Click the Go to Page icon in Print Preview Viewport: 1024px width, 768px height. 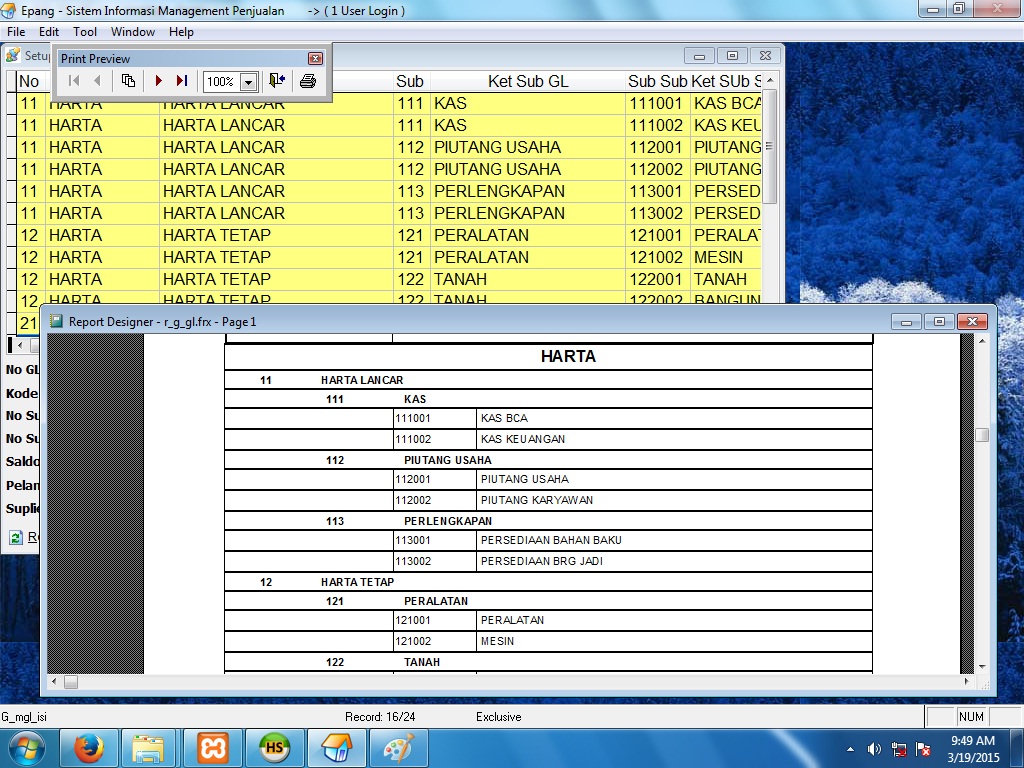(128, 81)
